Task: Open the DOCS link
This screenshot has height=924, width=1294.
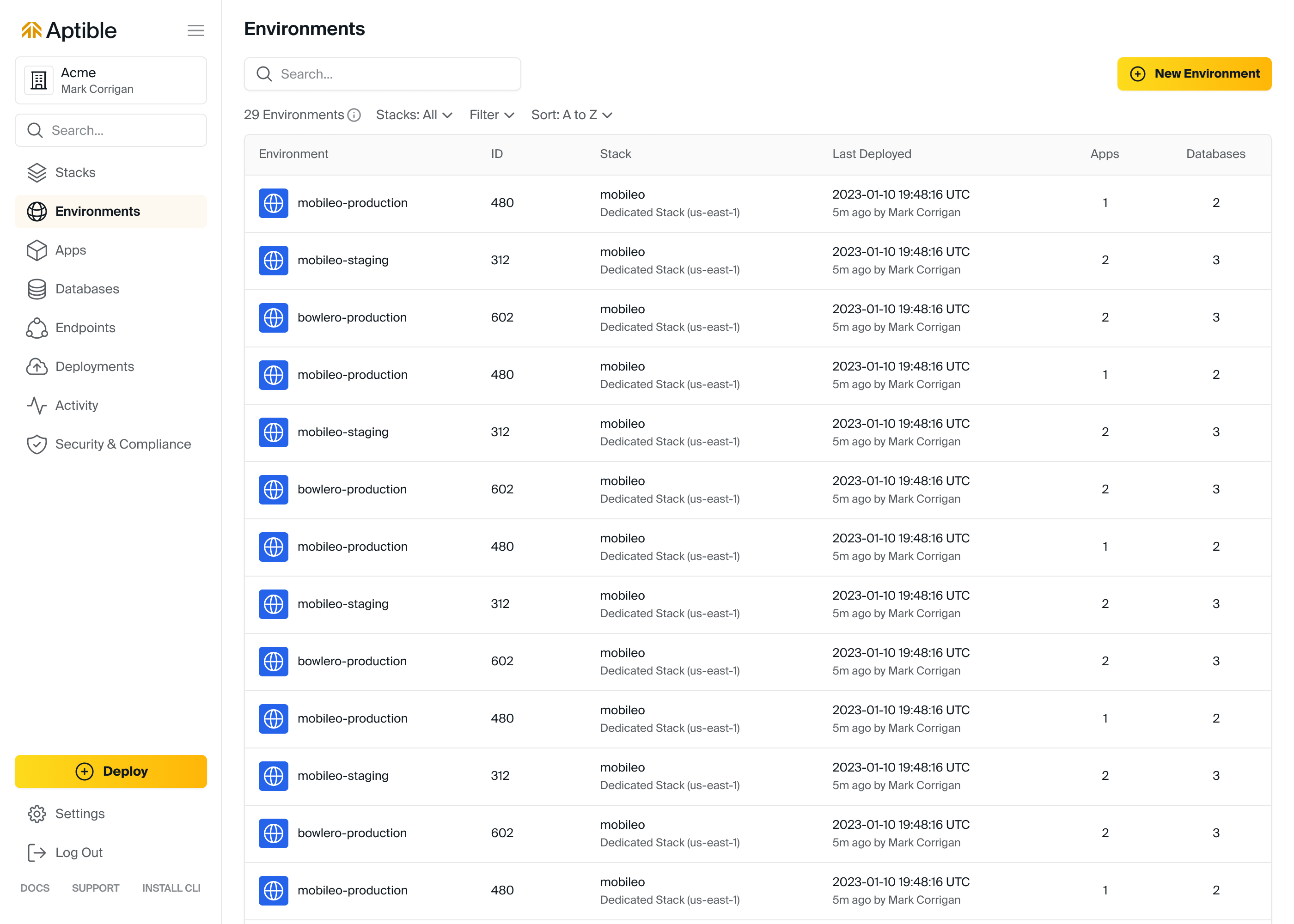Action: [x=35, y=888]
